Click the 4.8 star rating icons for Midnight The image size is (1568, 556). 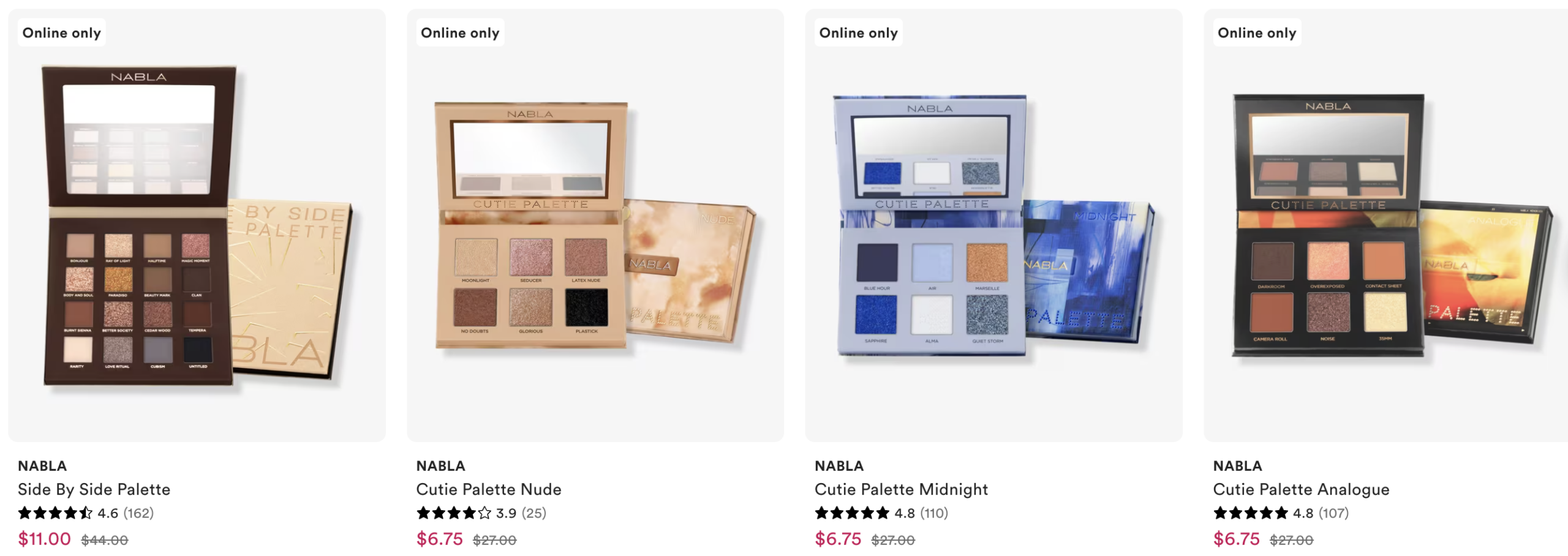coord(852,513)
